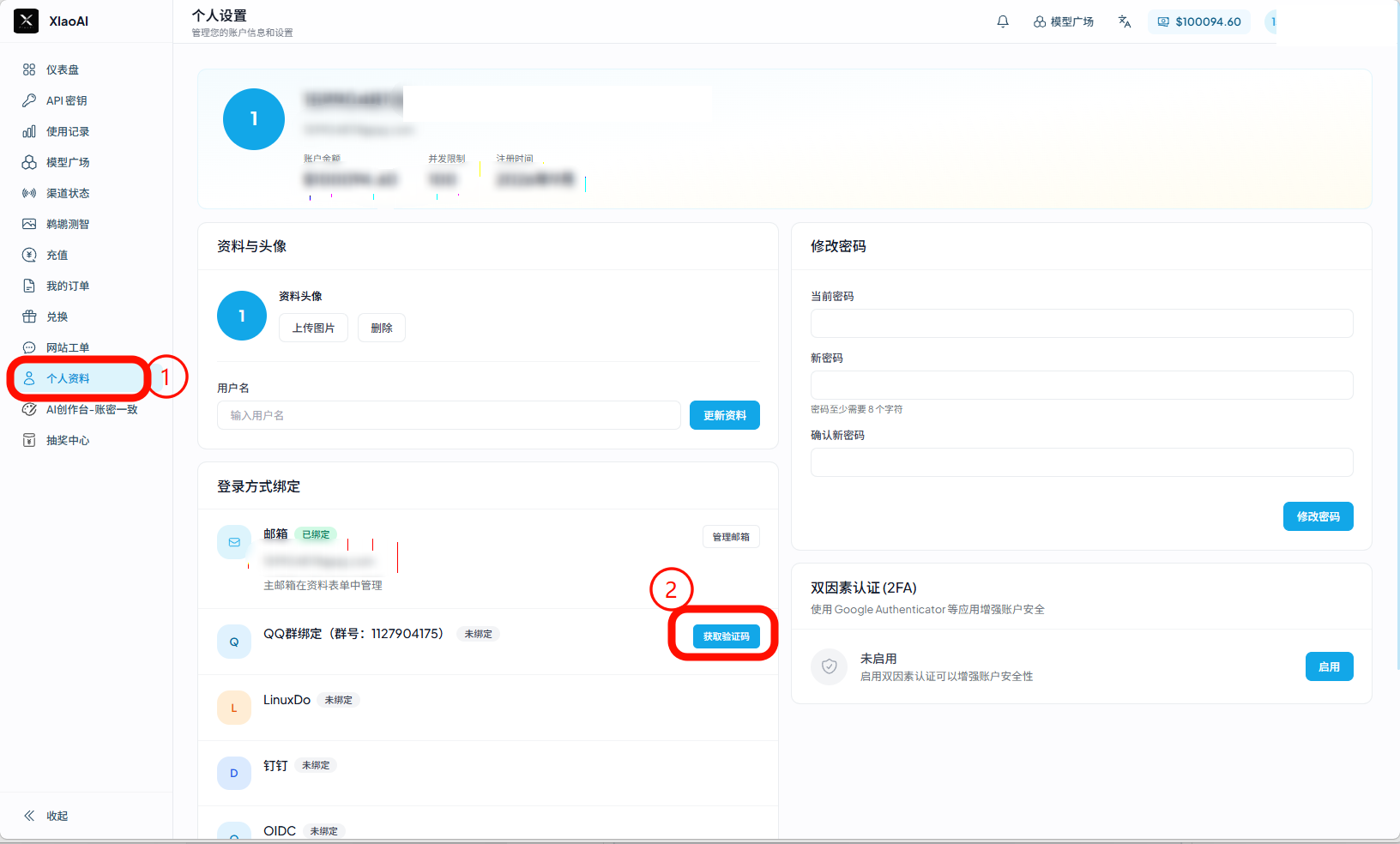
Task: Open 模型广场 in the top bar
Action: pos(1064,21)
